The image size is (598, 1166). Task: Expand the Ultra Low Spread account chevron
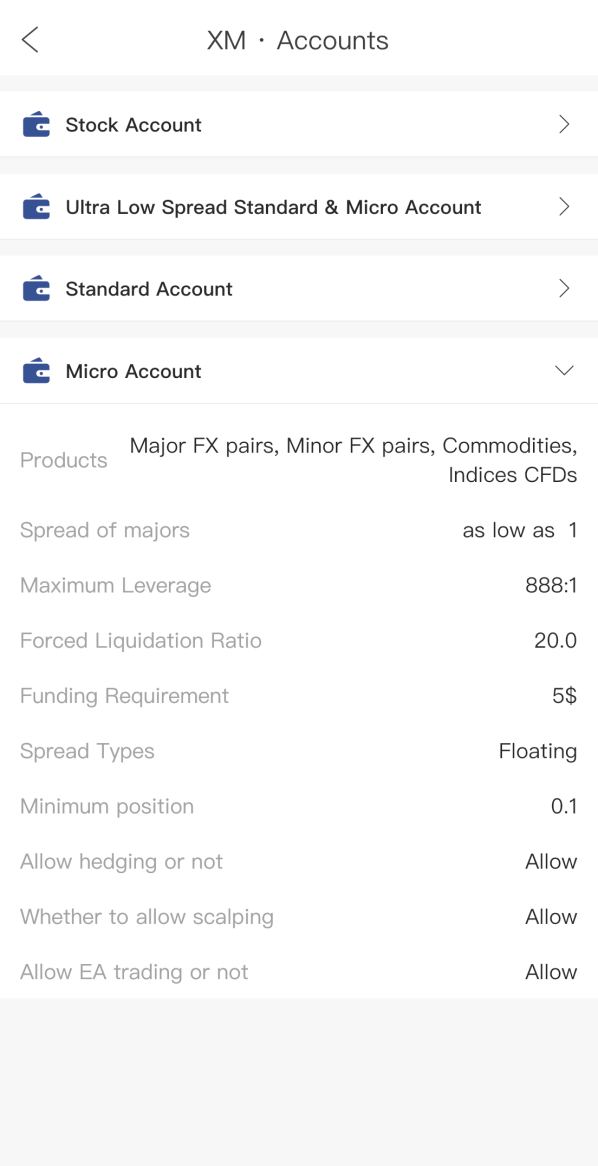click(x=565, y=207)
